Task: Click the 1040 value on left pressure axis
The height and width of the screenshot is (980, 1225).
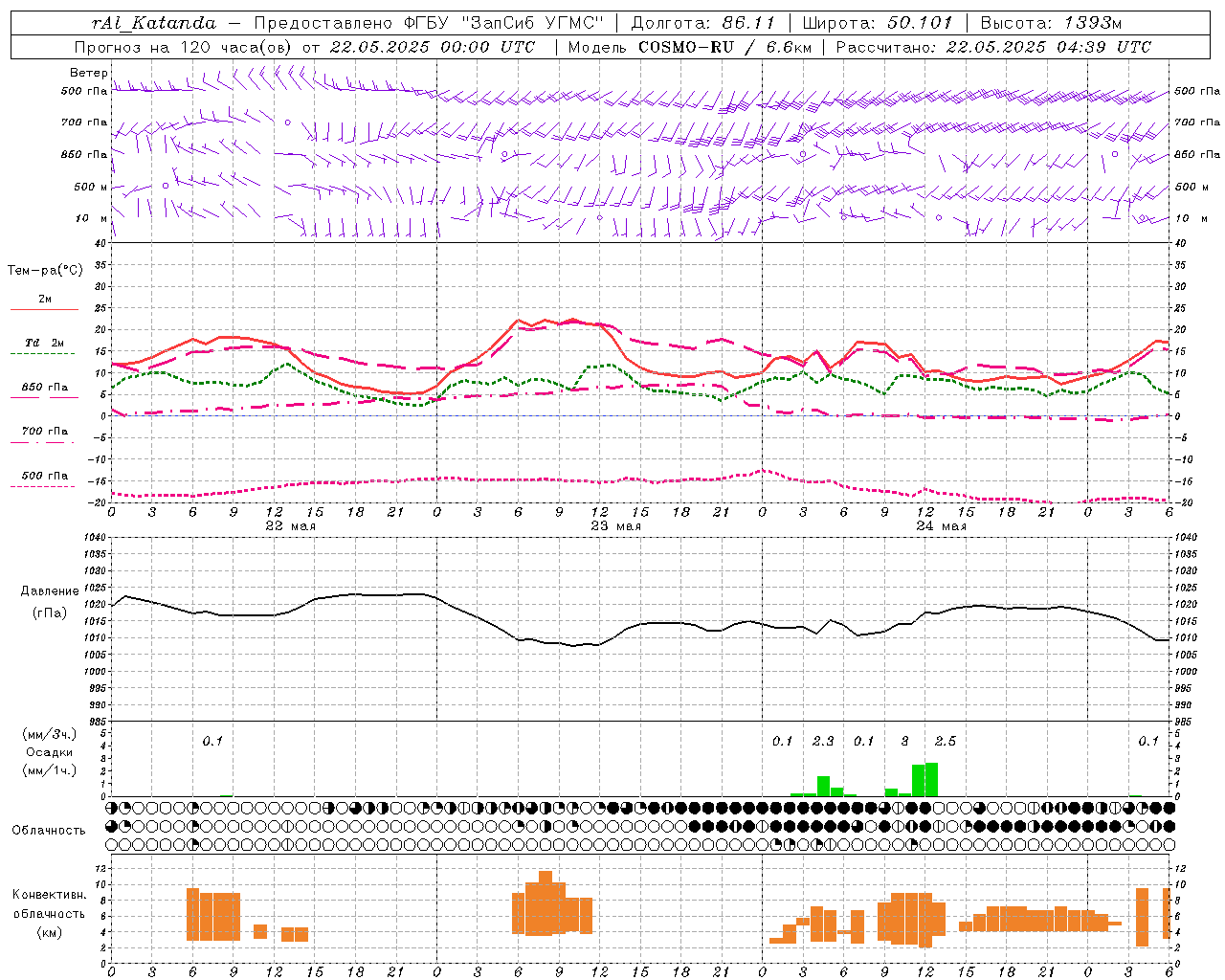Action: pos(94,538)
